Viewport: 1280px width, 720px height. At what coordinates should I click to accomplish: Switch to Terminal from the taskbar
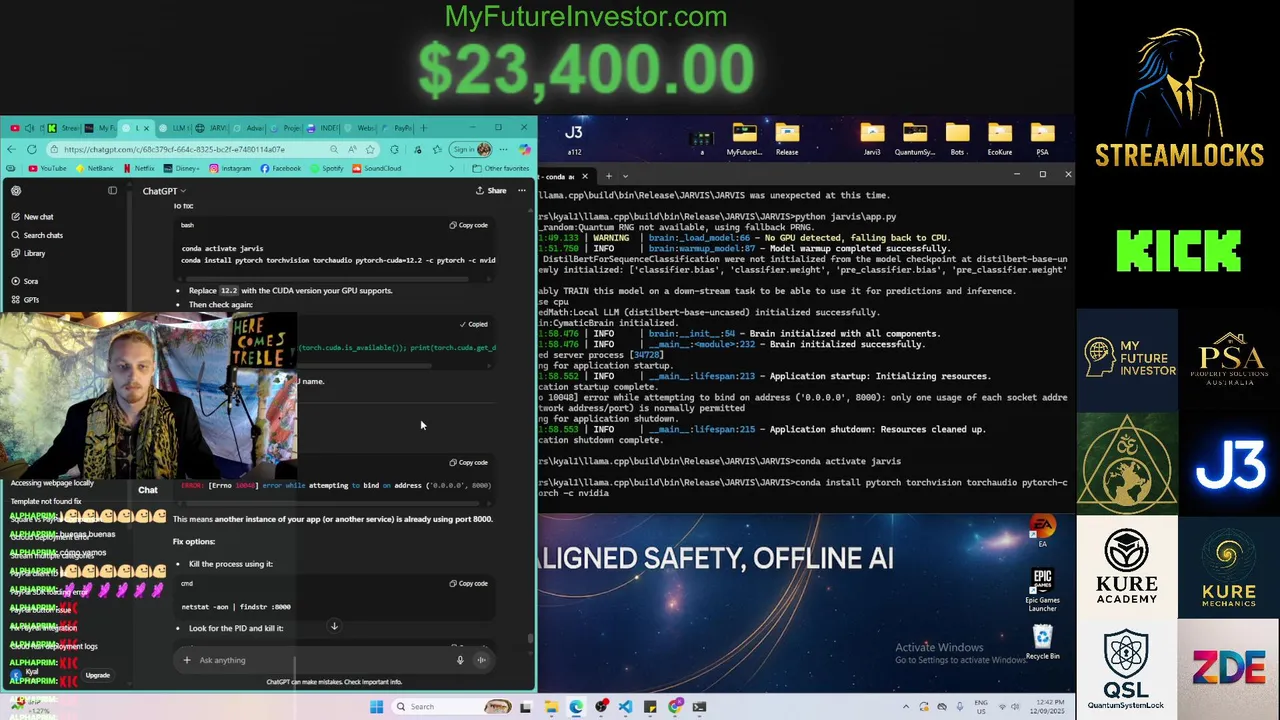coord(699,707)
